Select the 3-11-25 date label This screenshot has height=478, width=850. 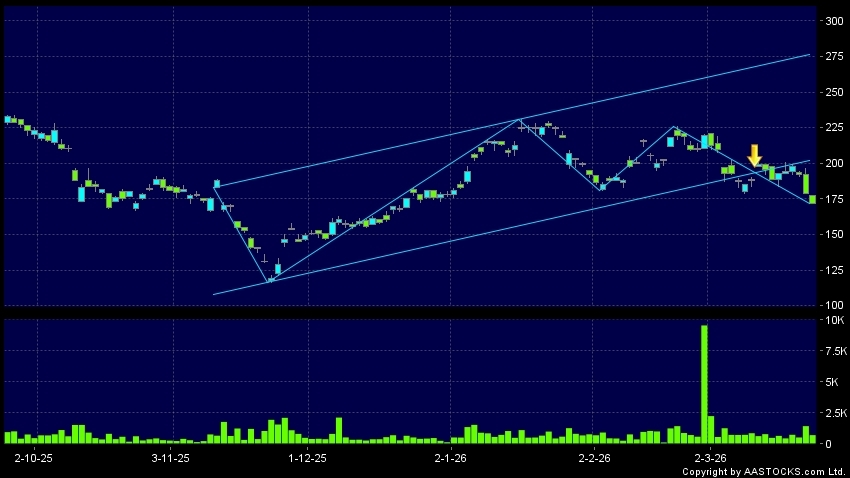[x=170, y=457]
